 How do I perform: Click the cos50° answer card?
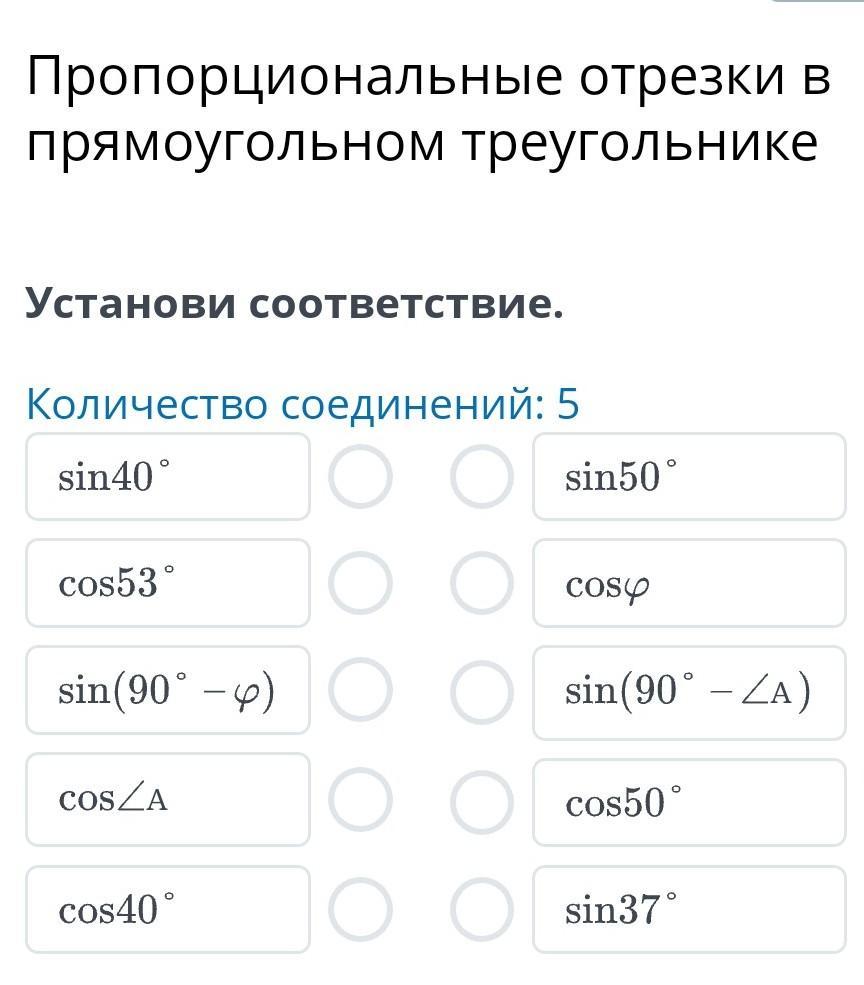pyautogui.click(x=689, y=802)
